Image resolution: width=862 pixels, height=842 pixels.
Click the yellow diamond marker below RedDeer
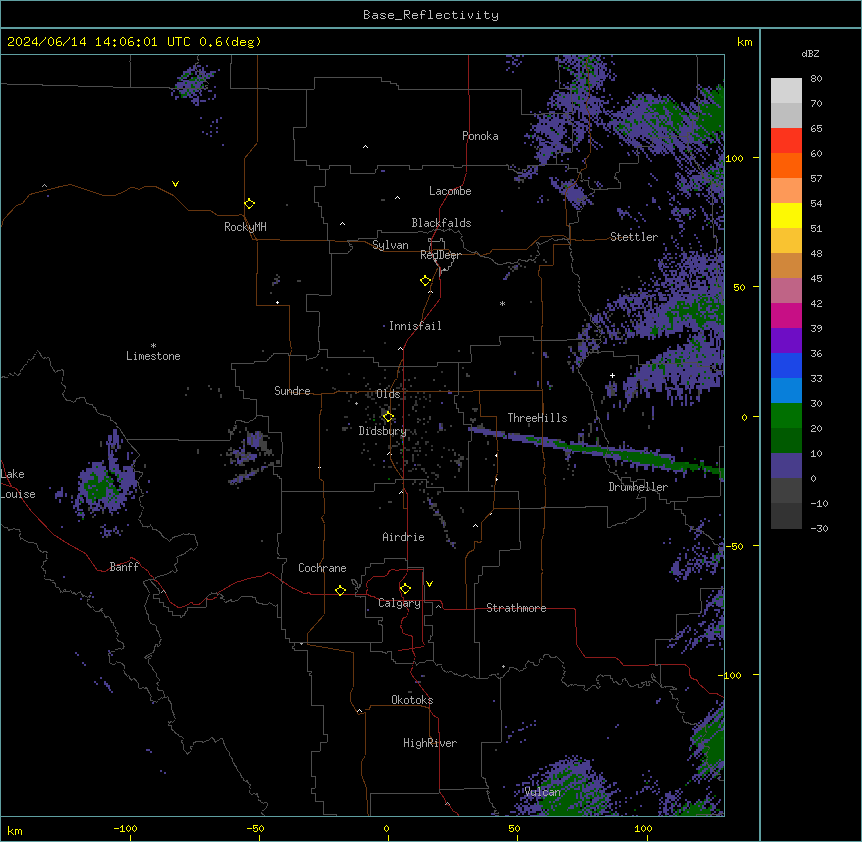pos(425,281)
